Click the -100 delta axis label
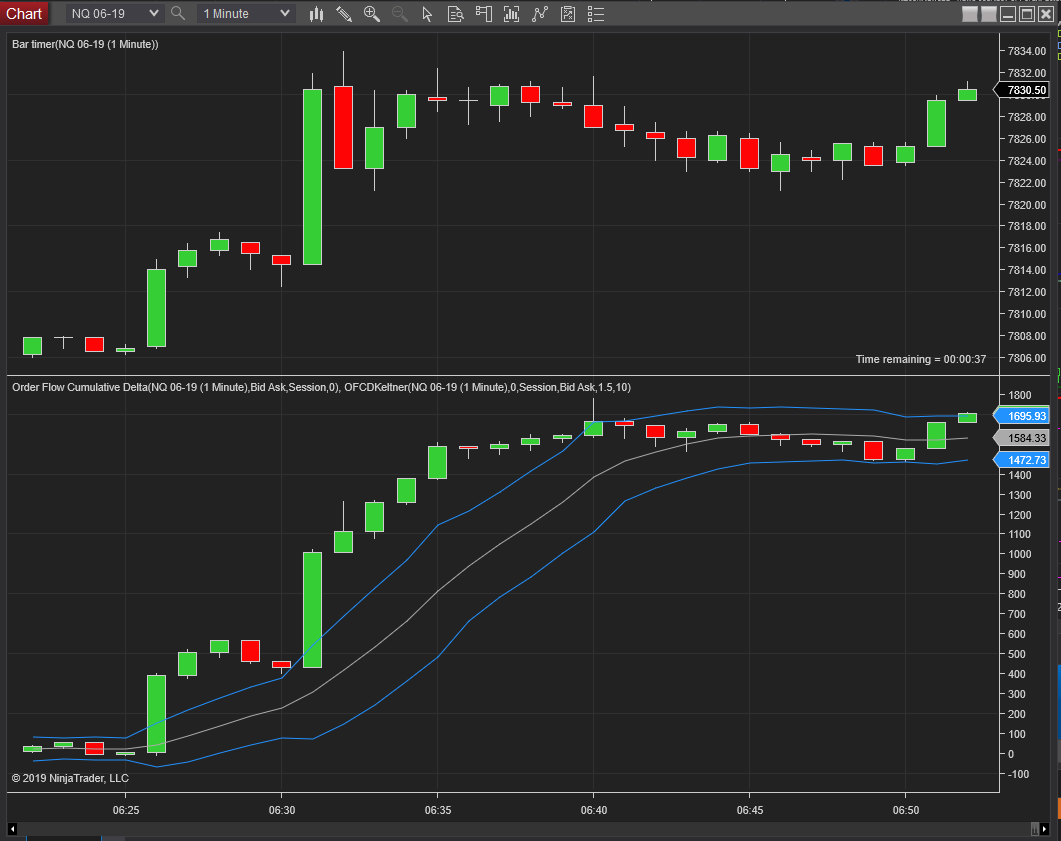Image resolution: width=1061 pixels, height=841 pixels. click(x=1018, y=774)
